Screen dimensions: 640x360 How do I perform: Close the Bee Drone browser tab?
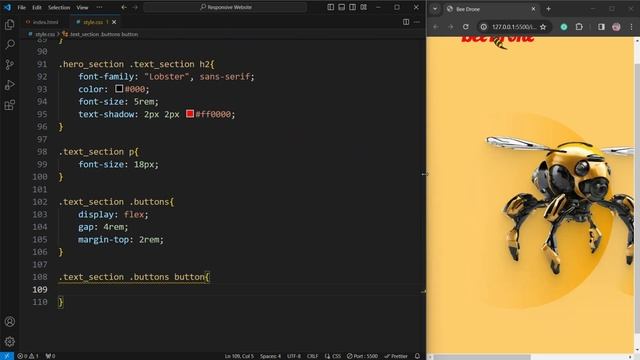[x=533, y=9]
